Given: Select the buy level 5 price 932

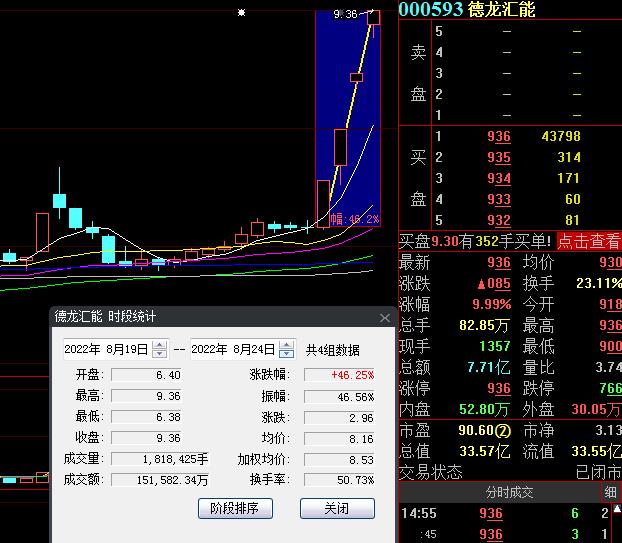Looking at the screenshot, I should pyautogui.click(x=498, y=220).
